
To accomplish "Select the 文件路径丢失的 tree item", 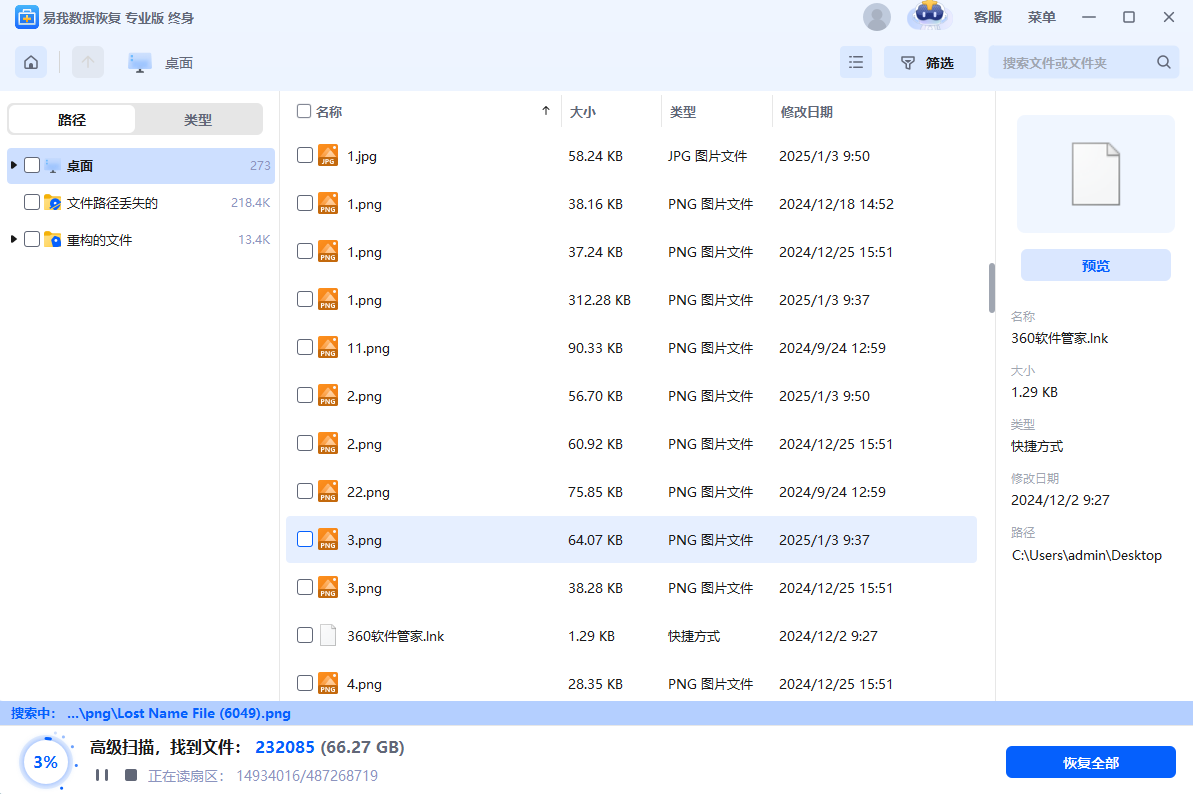I will (x=112, y=202).
